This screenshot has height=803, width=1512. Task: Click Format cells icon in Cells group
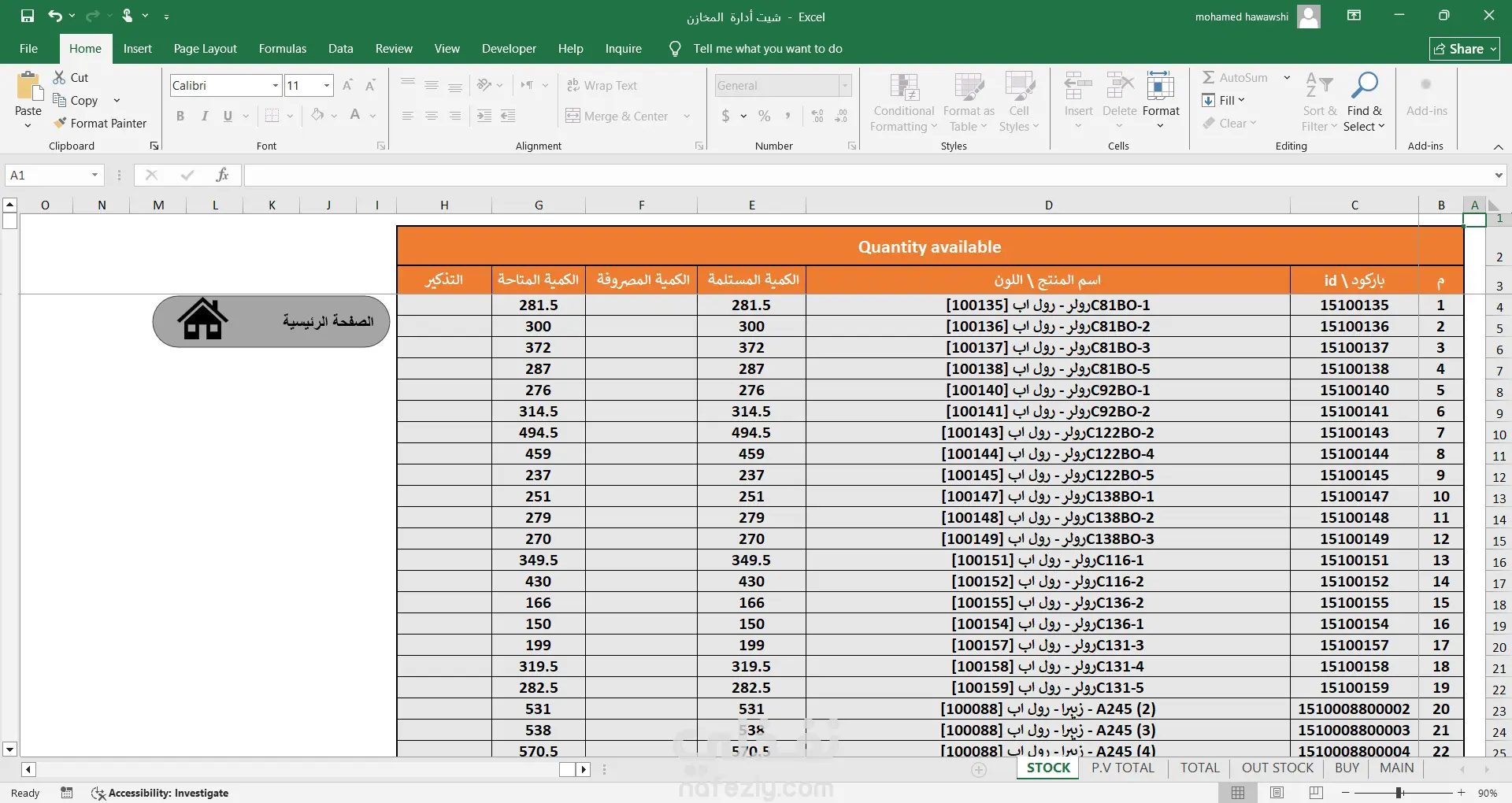(x=1161, y=85)
